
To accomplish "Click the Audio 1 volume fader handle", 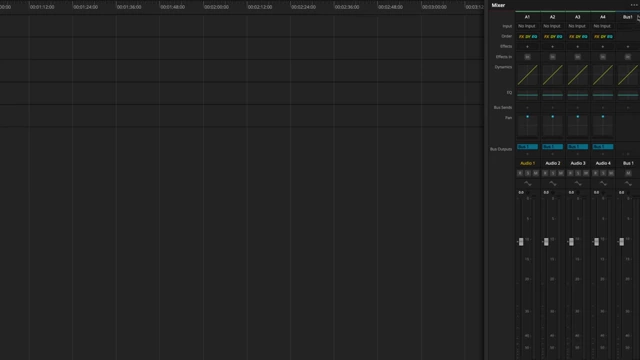I will coord(521,242).
